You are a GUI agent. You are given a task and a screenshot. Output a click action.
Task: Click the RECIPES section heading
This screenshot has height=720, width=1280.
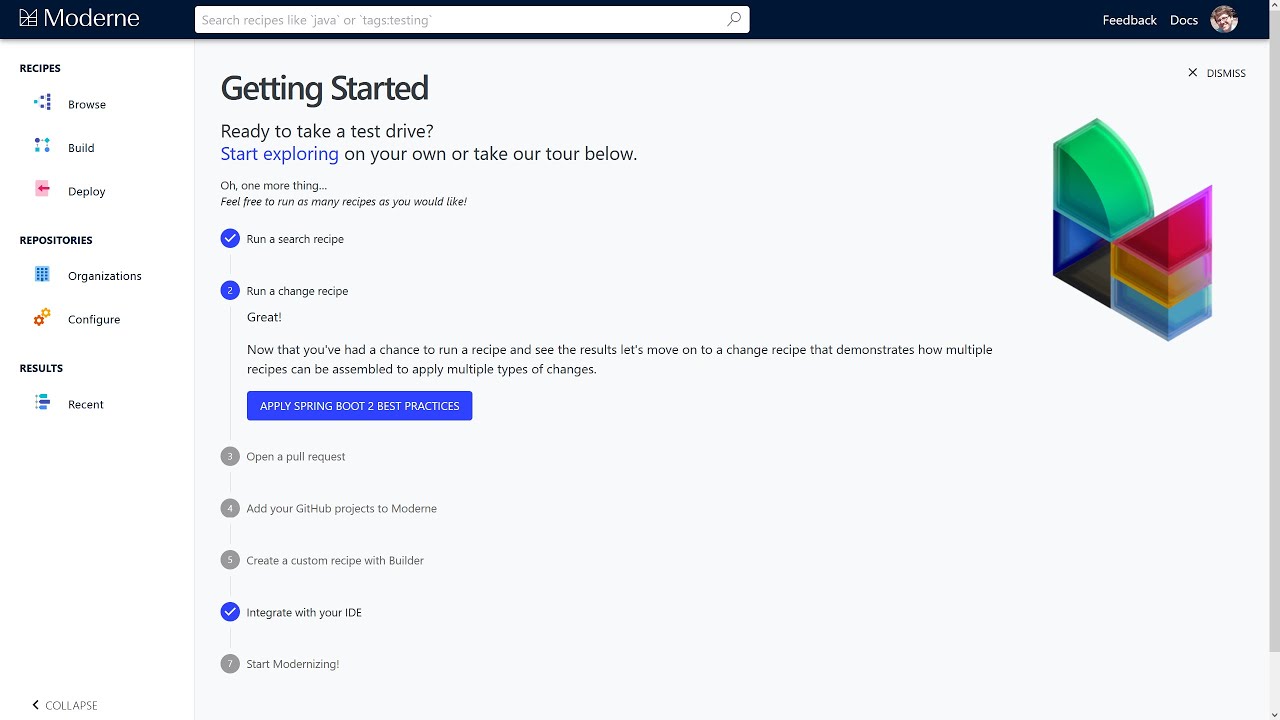point(40,68)
